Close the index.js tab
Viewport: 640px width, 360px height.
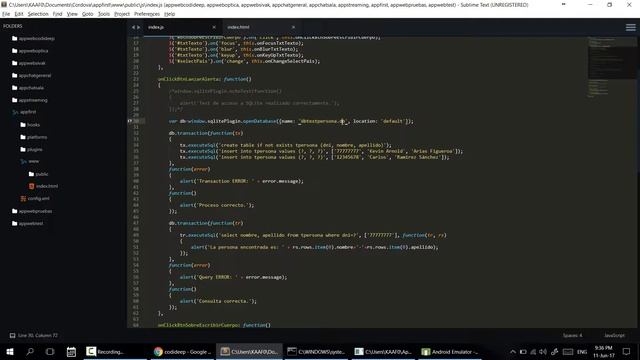(x=214, y=27)
